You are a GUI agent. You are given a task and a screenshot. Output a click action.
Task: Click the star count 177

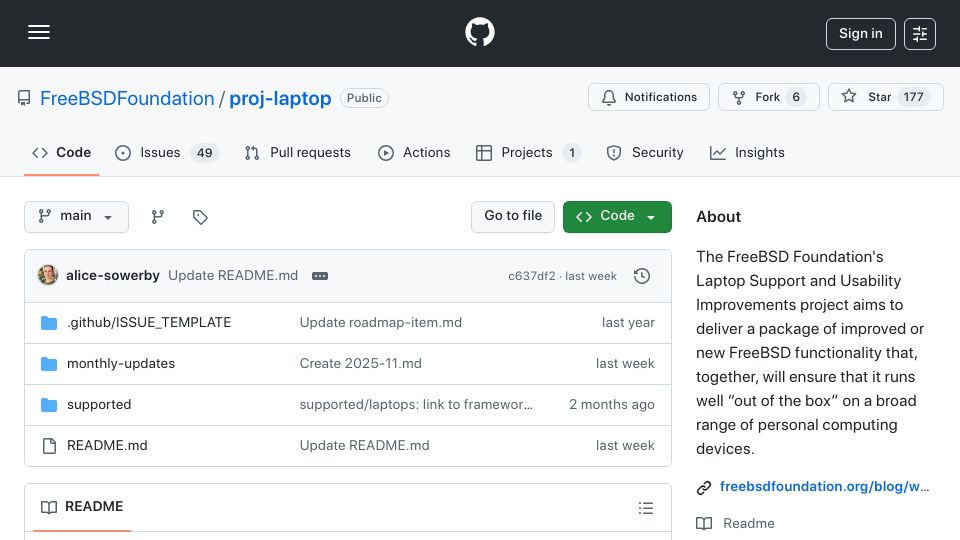[913, 97]
